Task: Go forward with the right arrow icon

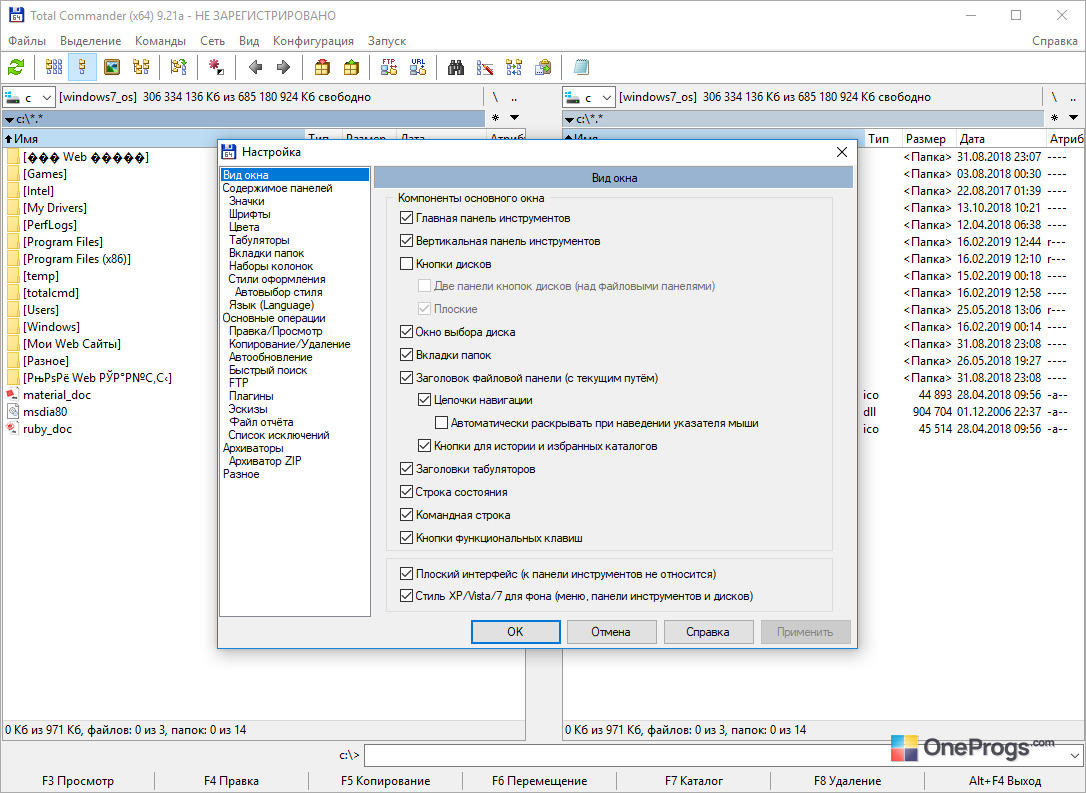Action: click(283, 67)
